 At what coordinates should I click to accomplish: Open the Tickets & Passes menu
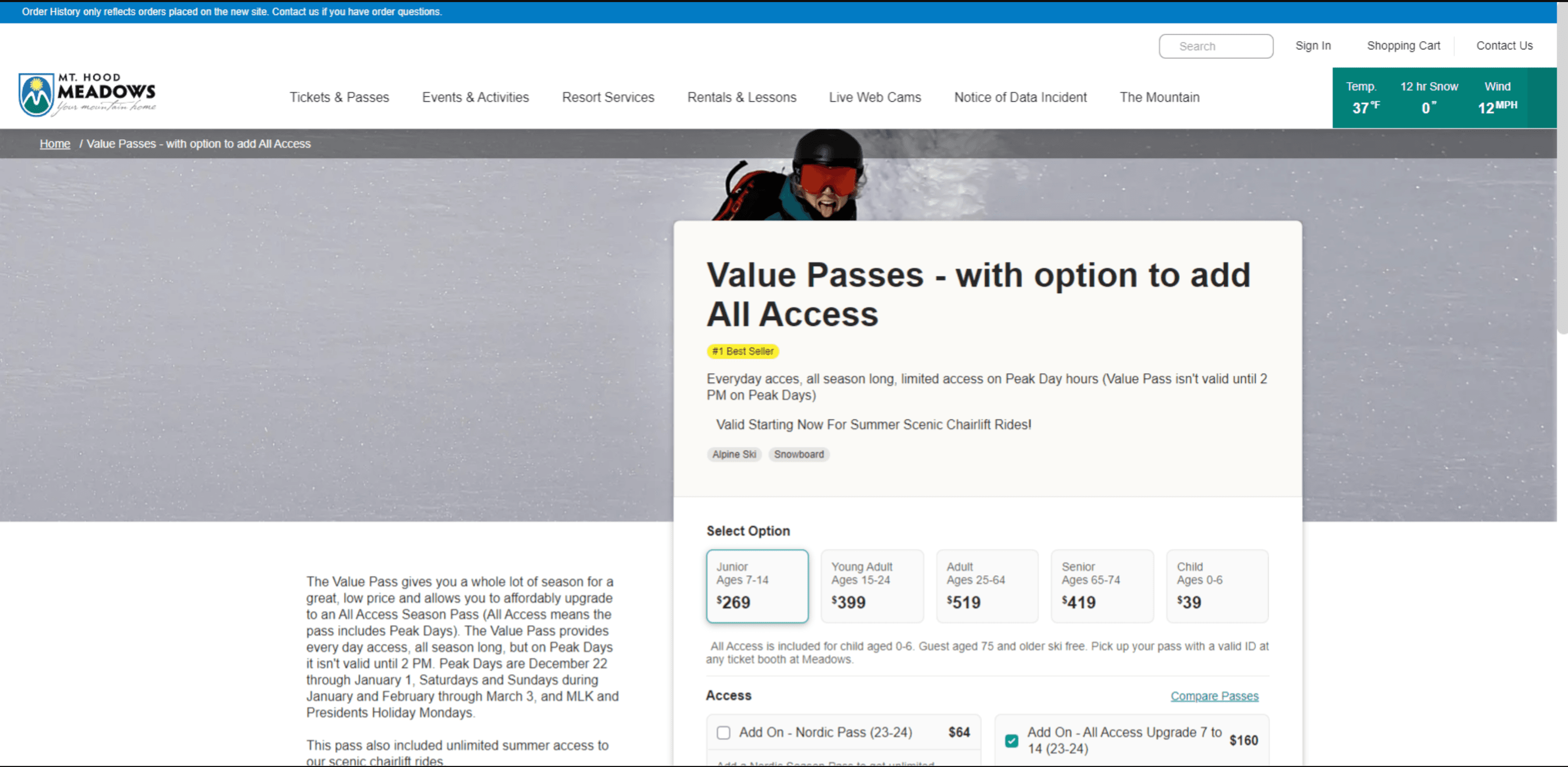click(x=339, y=97)
